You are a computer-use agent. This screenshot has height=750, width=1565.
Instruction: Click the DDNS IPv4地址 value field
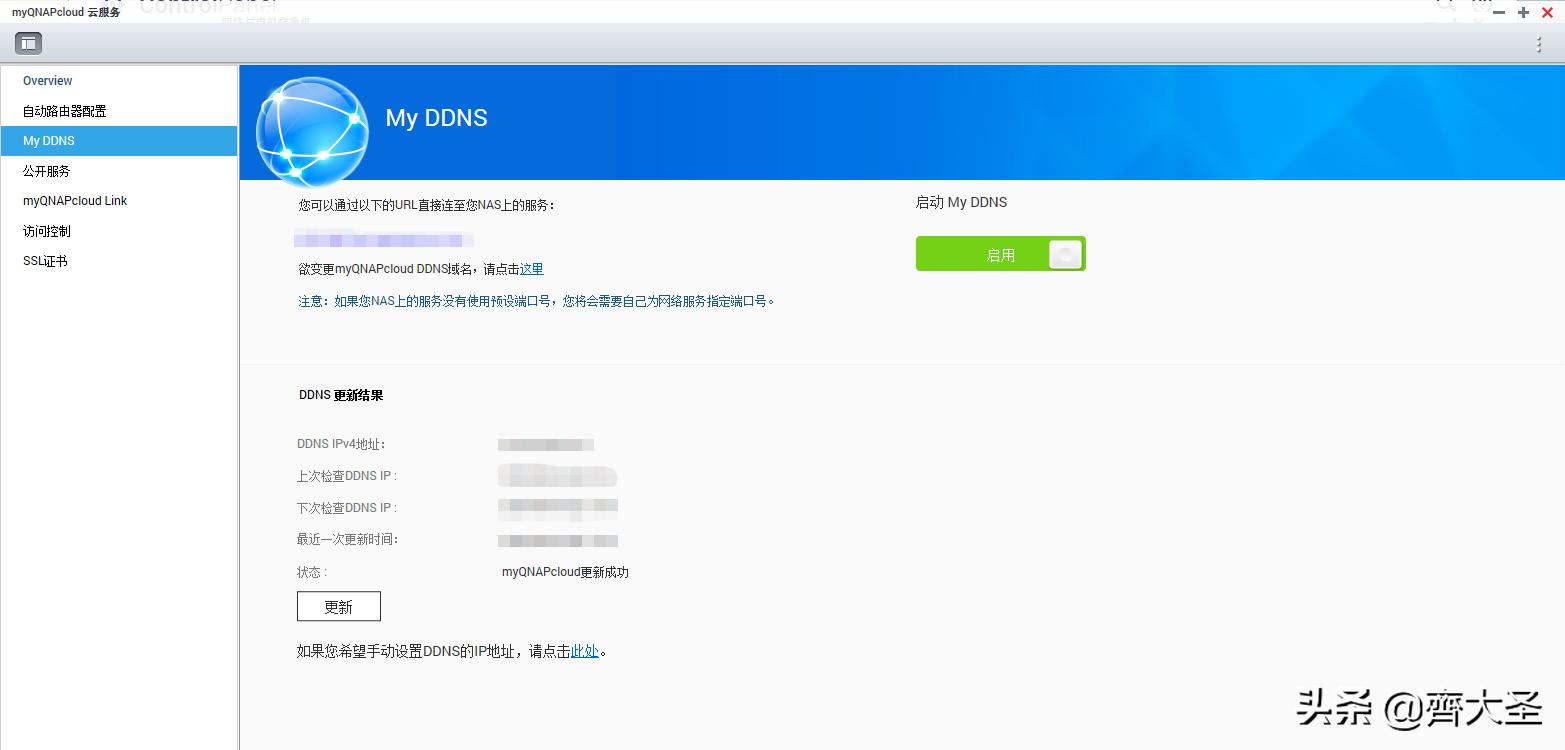pos(546,444)
